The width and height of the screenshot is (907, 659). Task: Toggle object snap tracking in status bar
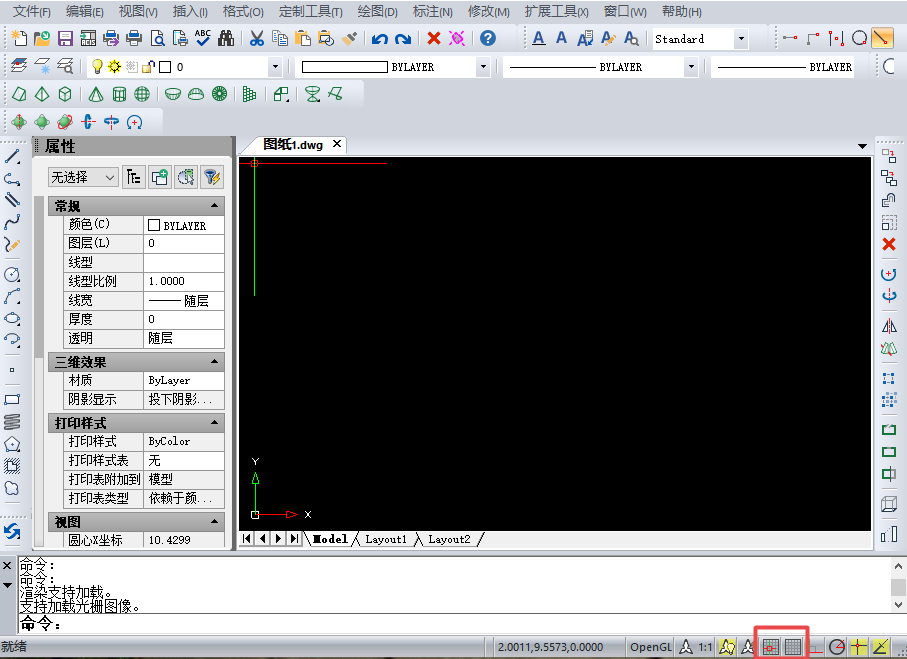click(881, 647)
